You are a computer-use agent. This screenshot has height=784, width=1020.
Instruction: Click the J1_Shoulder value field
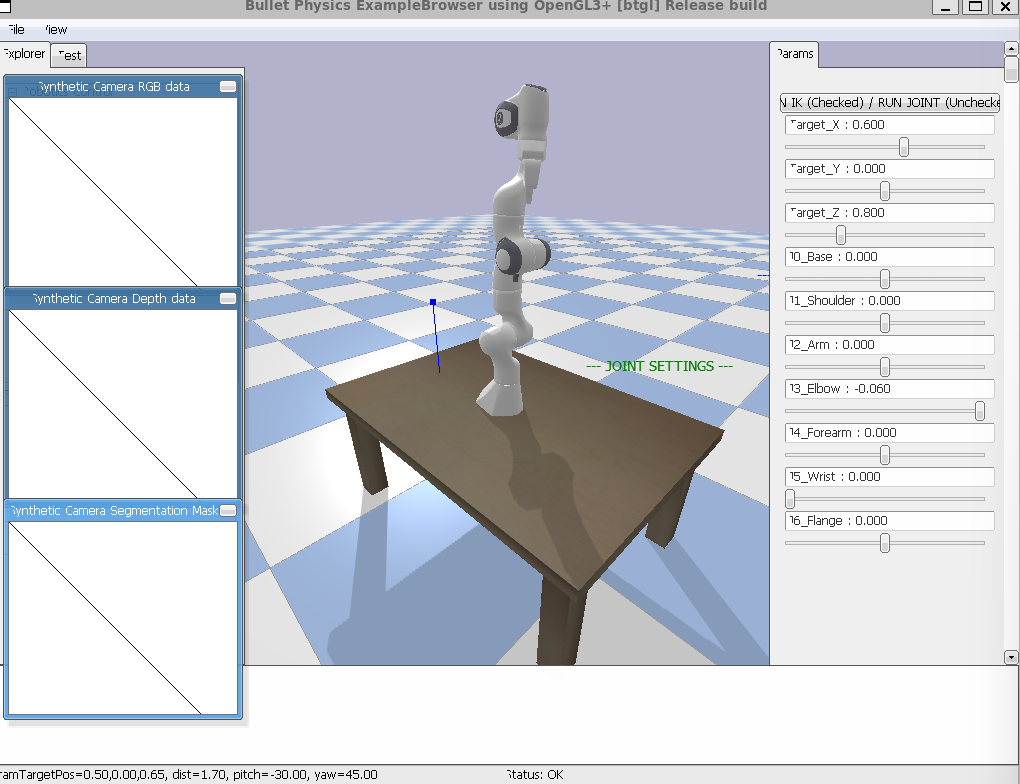(x=890, y=301)
